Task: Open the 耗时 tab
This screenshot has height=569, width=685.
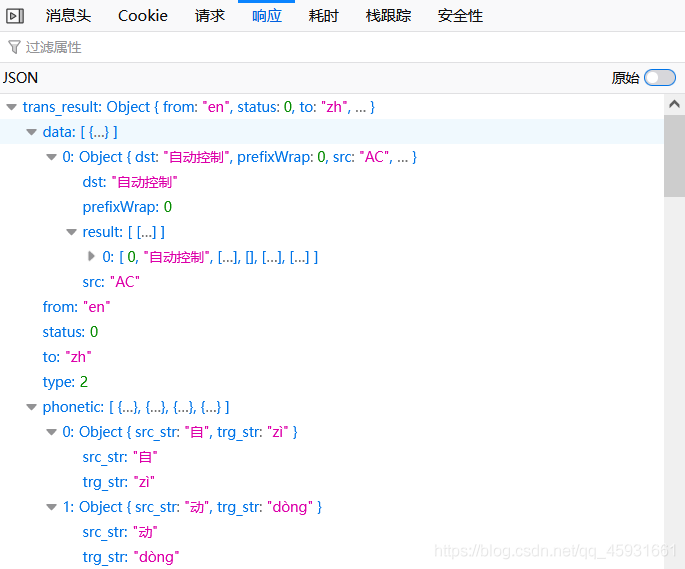Action: tap(323, 16)
